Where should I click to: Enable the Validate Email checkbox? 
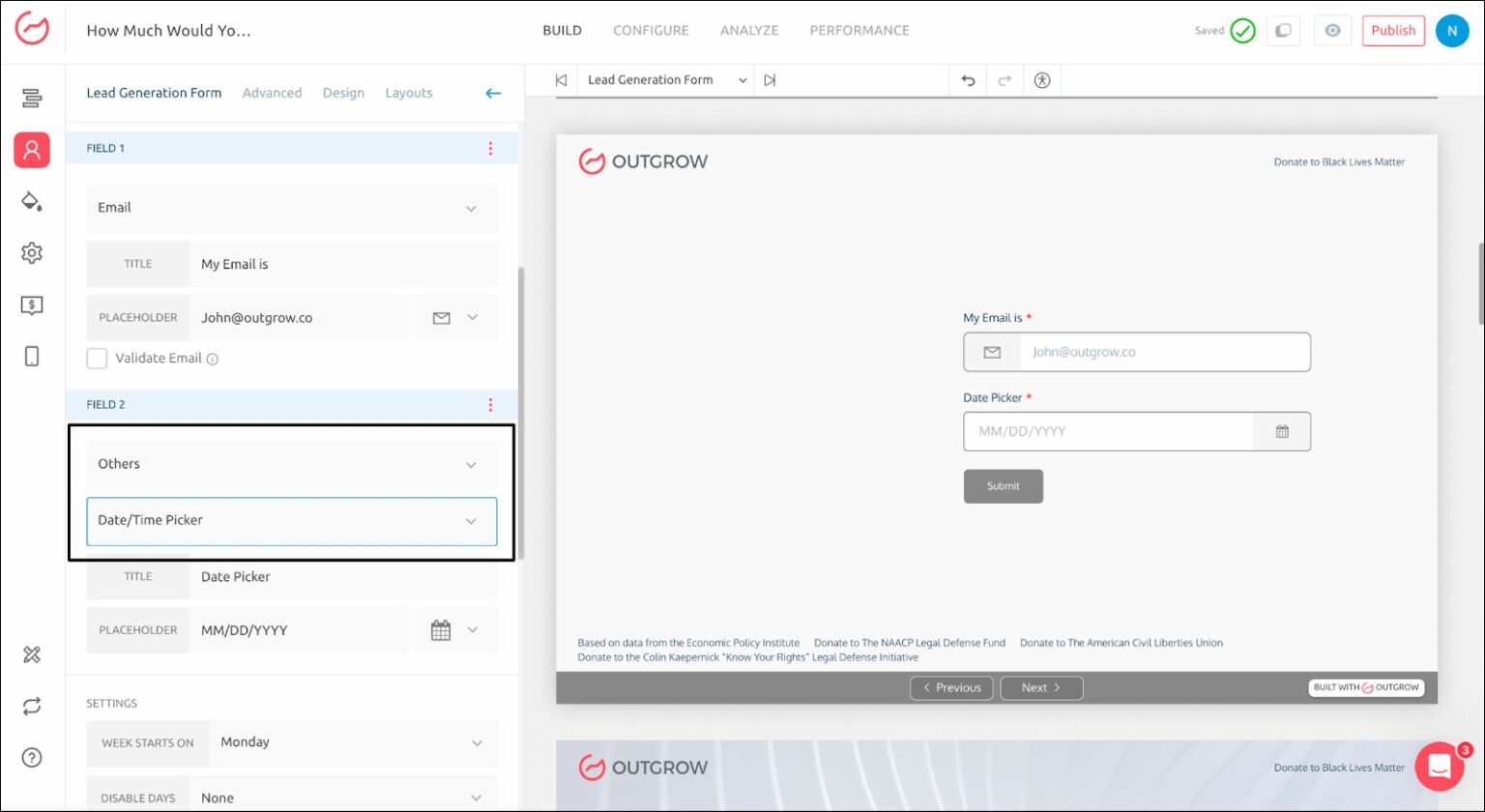[x=97, y=359]
